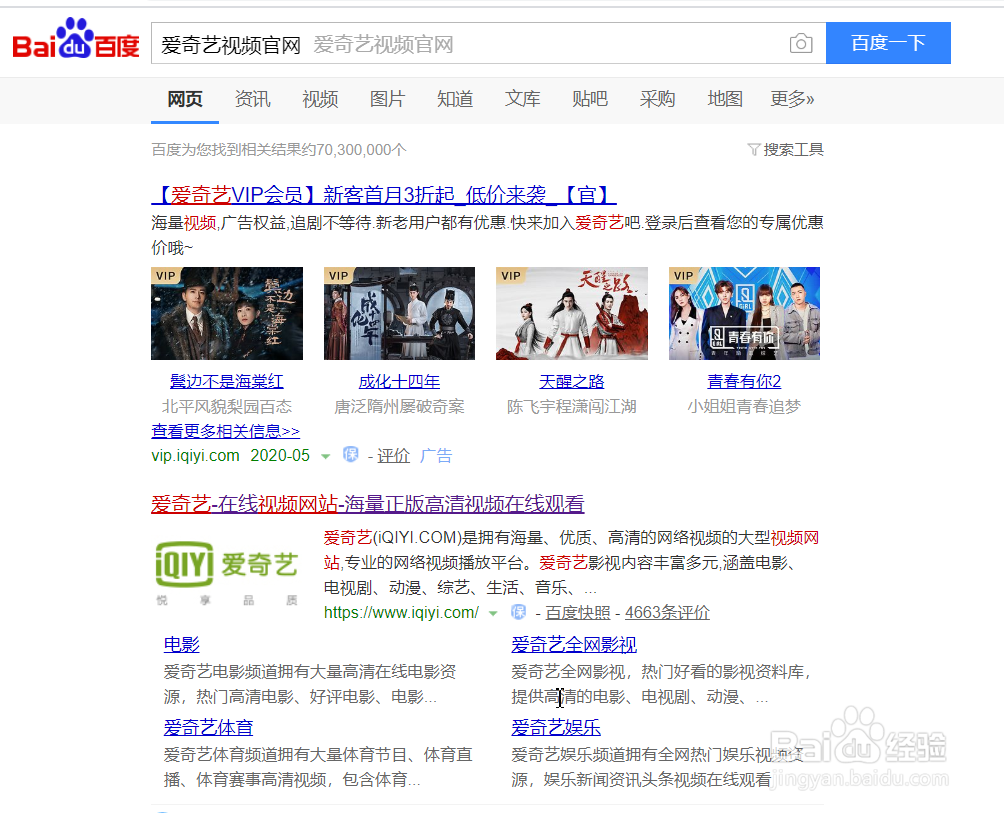1004x813 pixels.
Task: Open the 地图 tab
Action: tap(725, 99)
